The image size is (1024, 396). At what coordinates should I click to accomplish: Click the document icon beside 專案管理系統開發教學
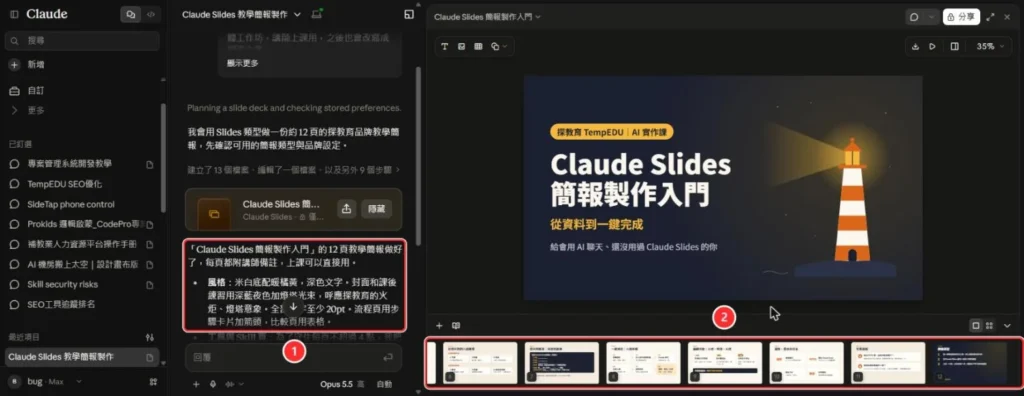[150, 165]
